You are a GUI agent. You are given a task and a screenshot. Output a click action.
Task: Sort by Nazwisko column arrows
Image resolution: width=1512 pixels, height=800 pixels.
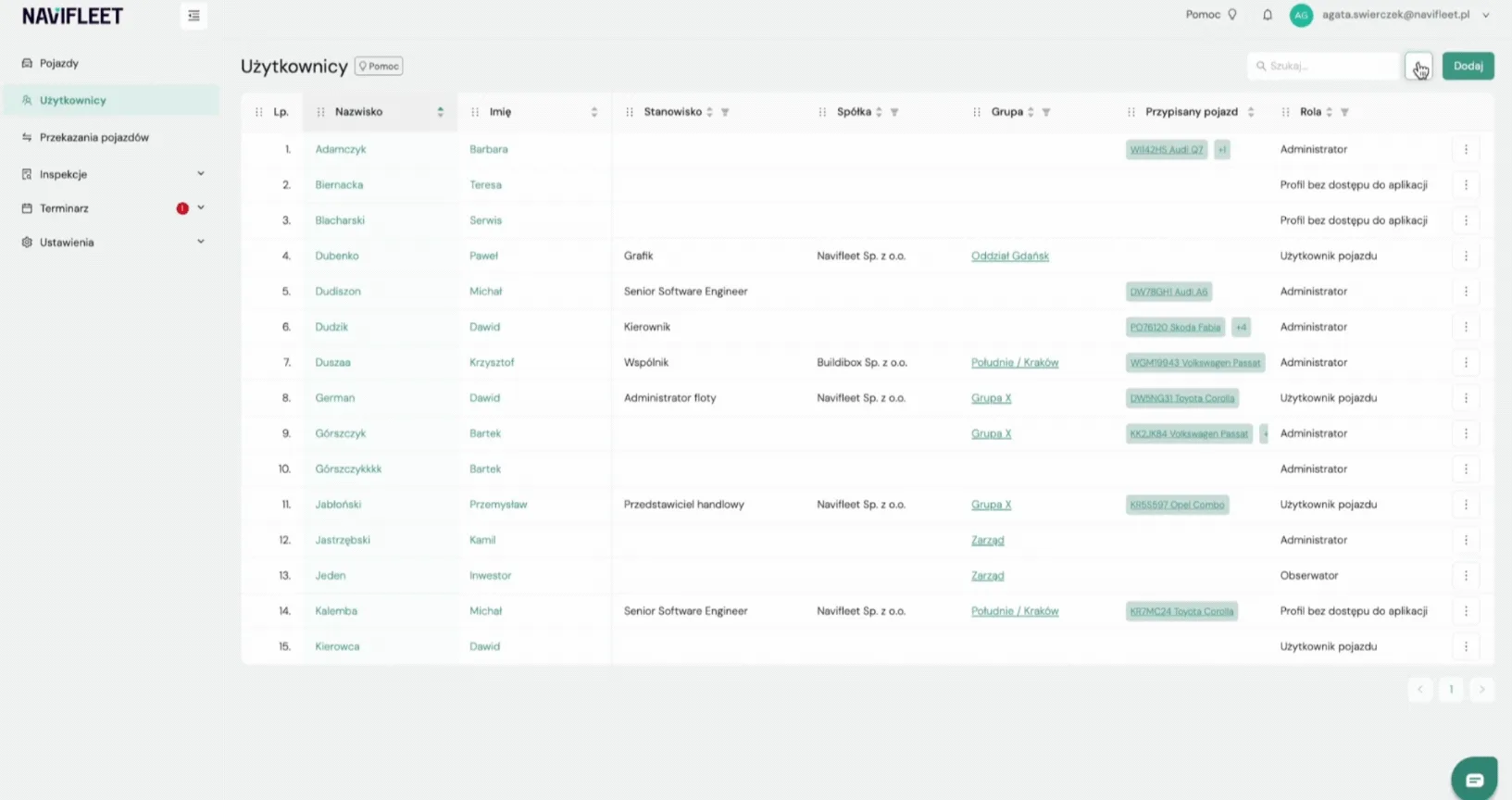[441, 112]
